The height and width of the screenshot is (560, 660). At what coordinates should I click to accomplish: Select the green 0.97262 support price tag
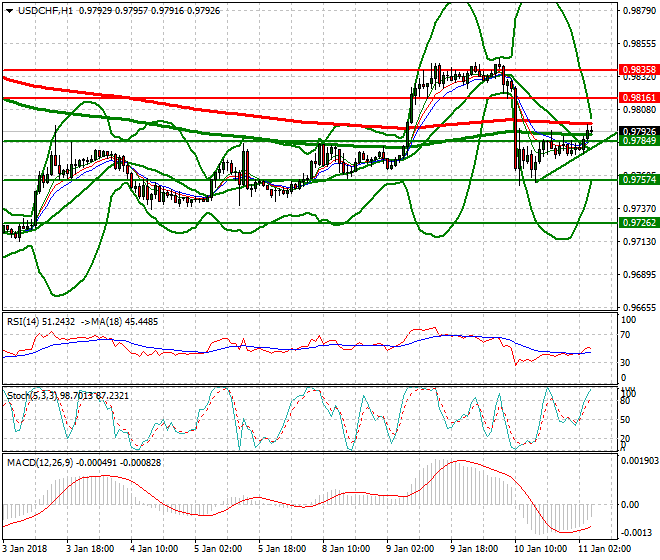tap(639, 223)
